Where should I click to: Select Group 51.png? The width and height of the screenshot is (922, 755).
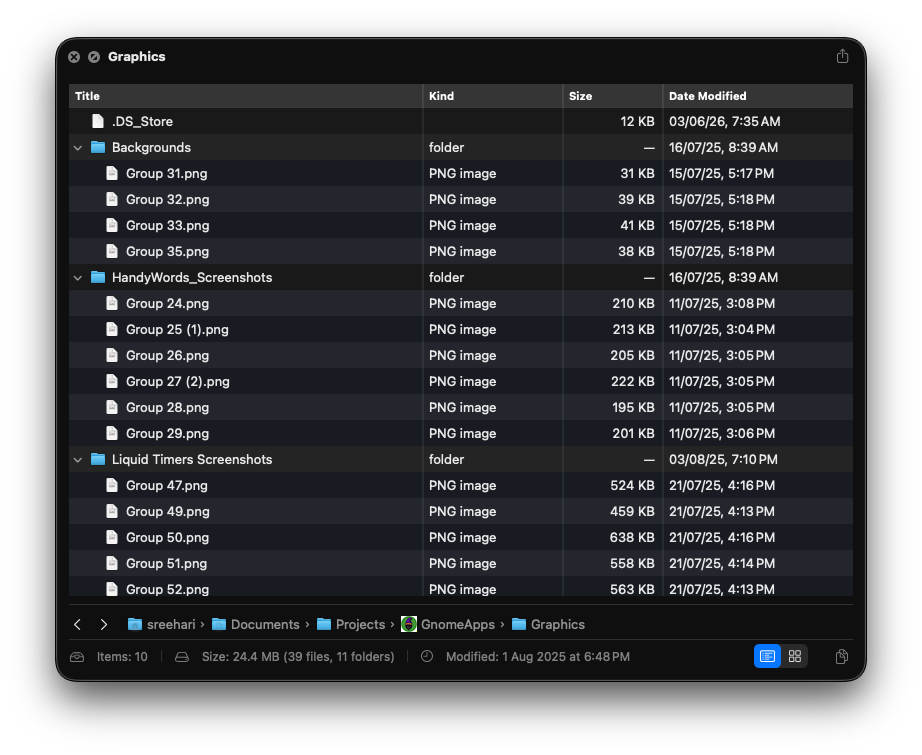[x=461, y=563]
